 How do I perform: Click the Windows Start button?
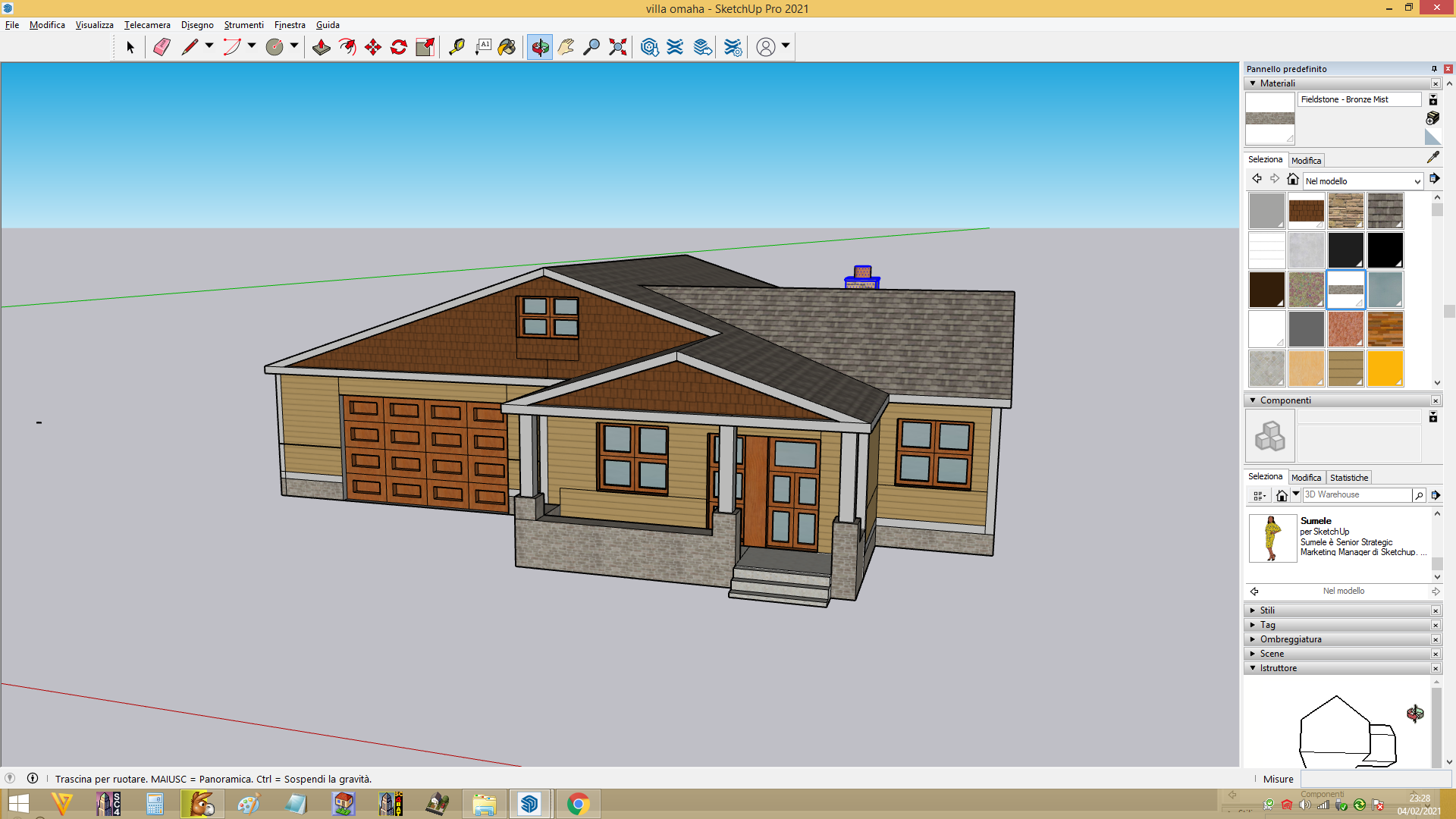pos(18,804)
